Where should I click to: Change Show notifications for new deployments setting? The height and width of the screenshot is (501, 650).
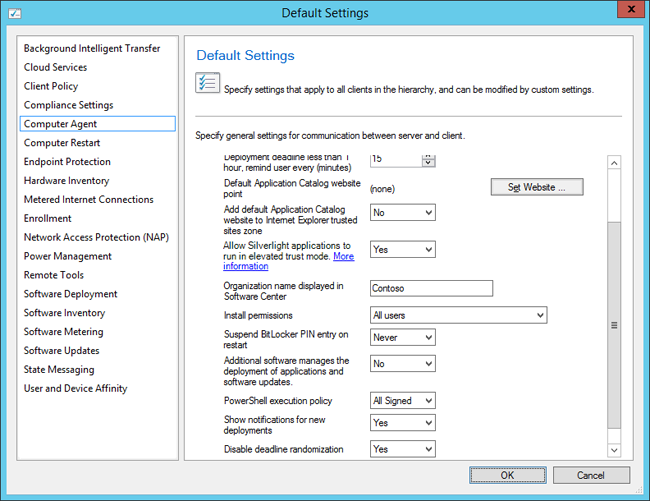tap(402, 424)
